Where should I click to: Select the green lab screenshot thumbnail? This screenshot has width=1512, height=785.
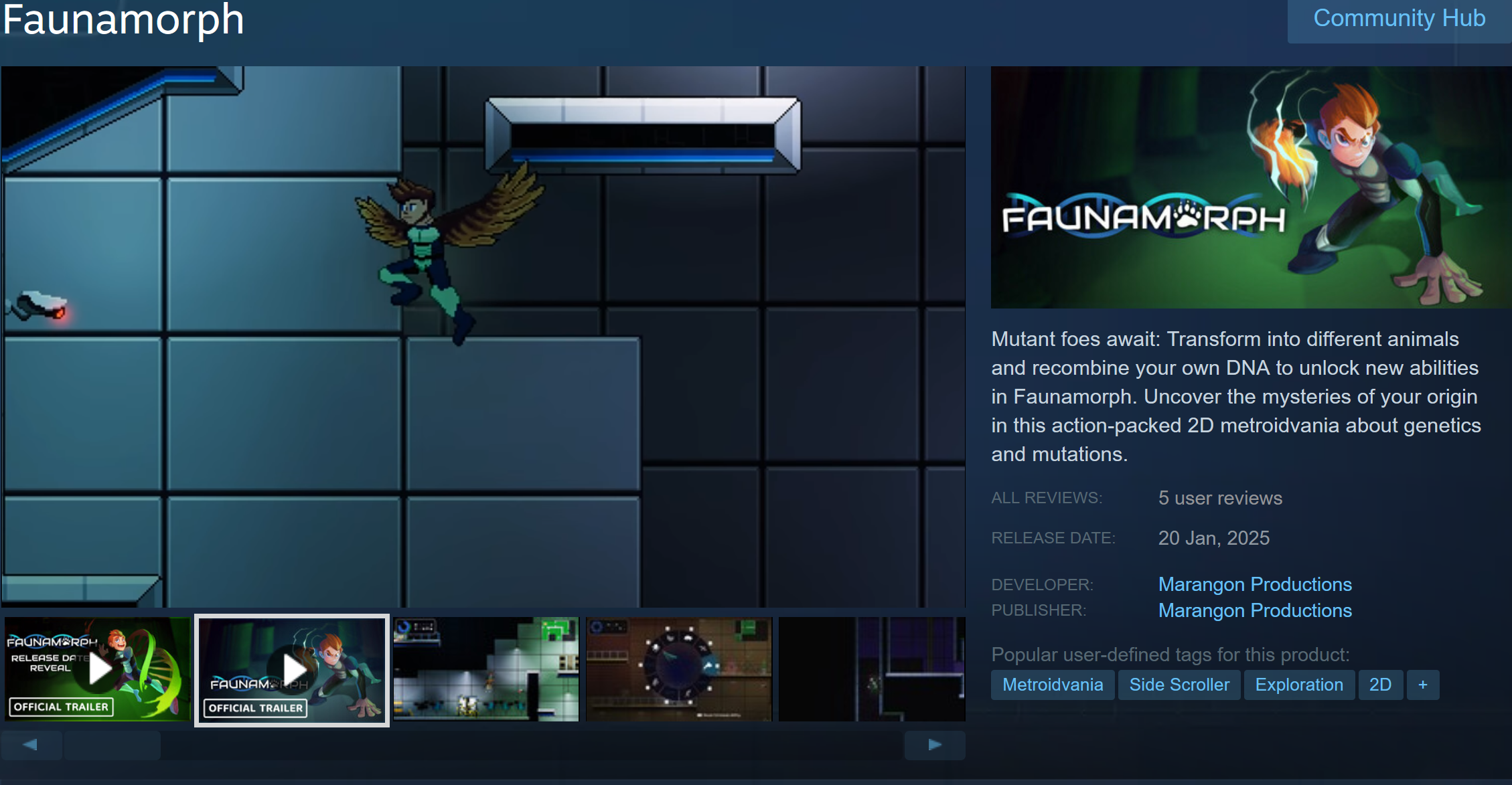pyautogui.click(x=486, y=669)
